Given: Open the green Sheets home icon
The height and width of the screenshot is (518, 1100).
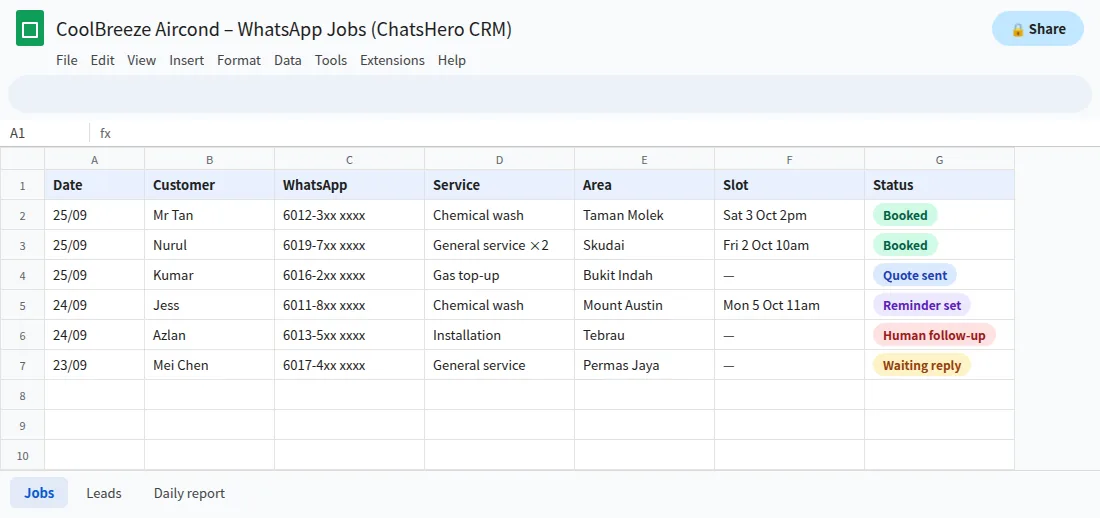Looking at the screenshot, I should (x=30, y=28).
